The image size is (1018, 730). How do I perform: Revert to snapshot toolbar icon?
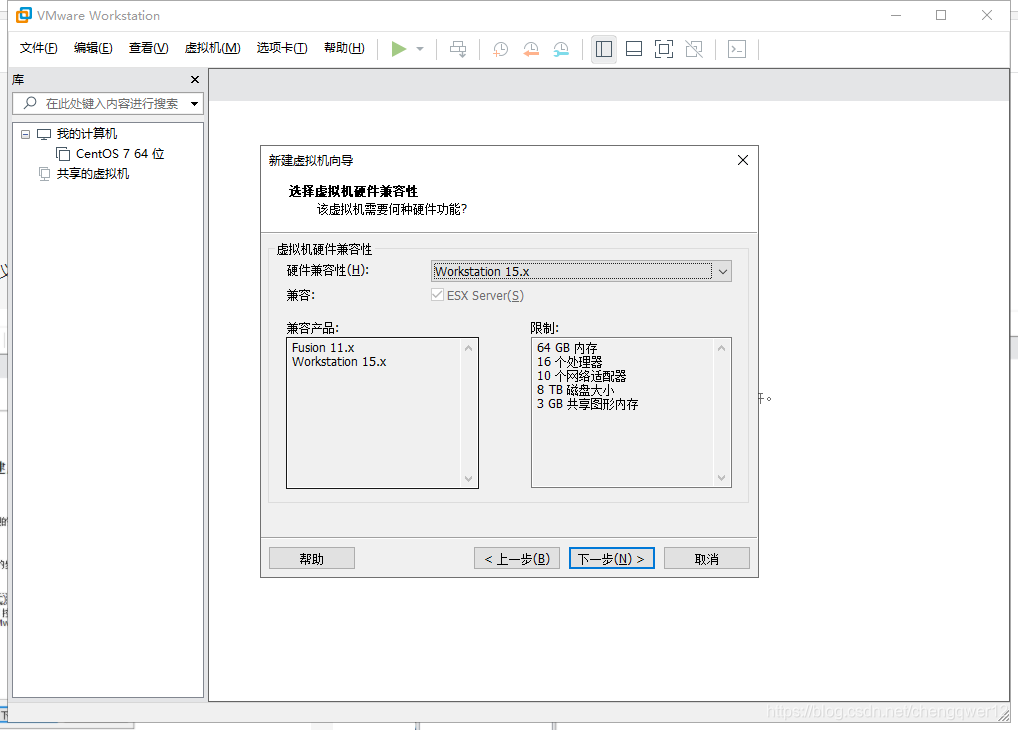tap(531, 49)
